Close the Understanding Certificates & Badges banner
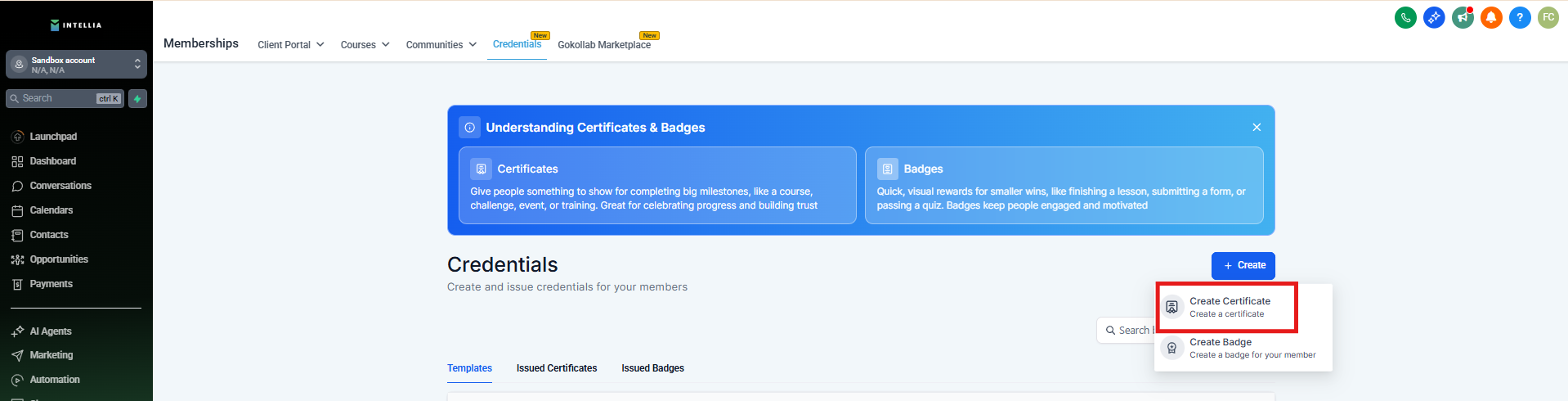Screen dimensions: 1568x401 tap(1257, 128)
